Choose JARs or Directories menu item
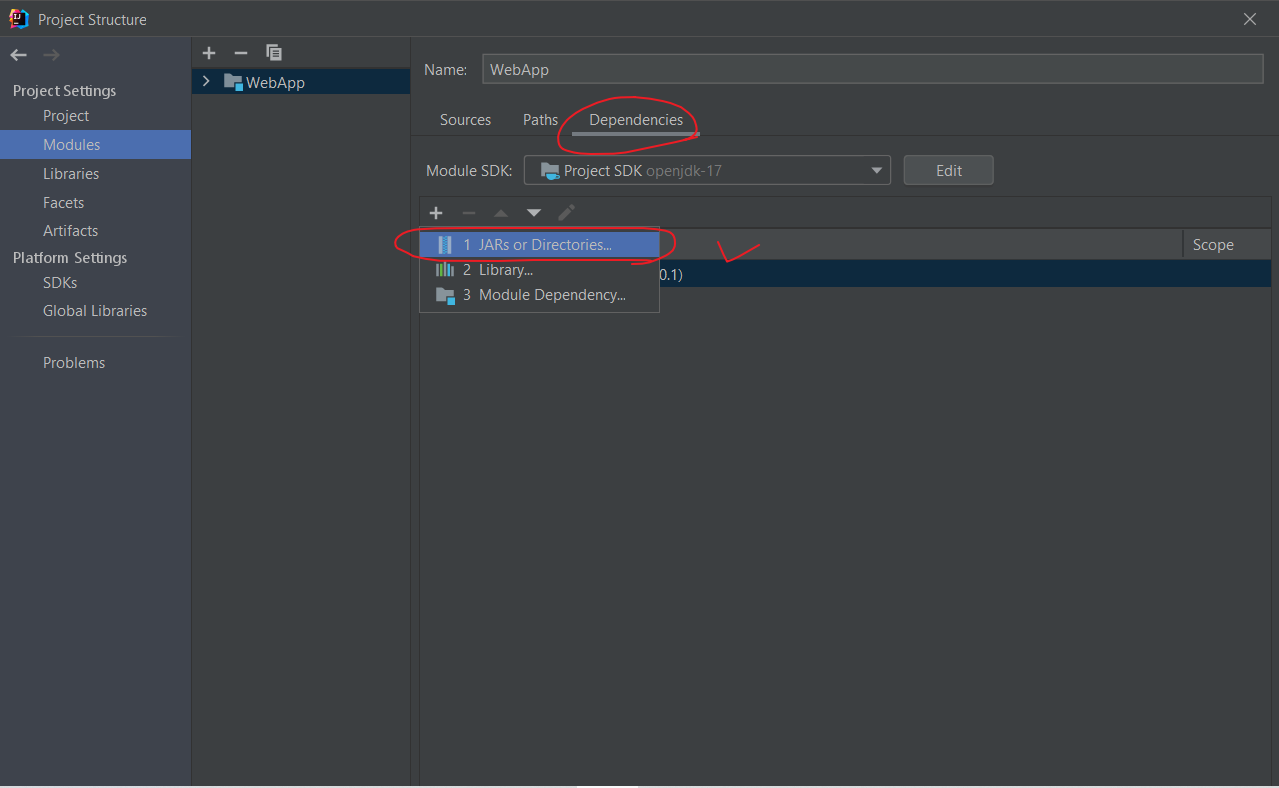 539,244
